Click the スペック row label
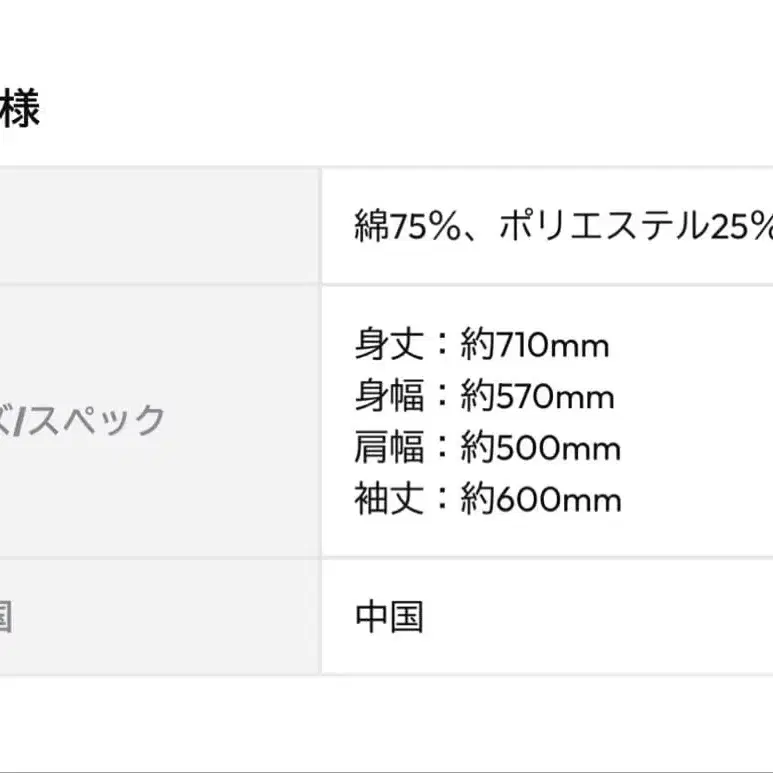 82,420
